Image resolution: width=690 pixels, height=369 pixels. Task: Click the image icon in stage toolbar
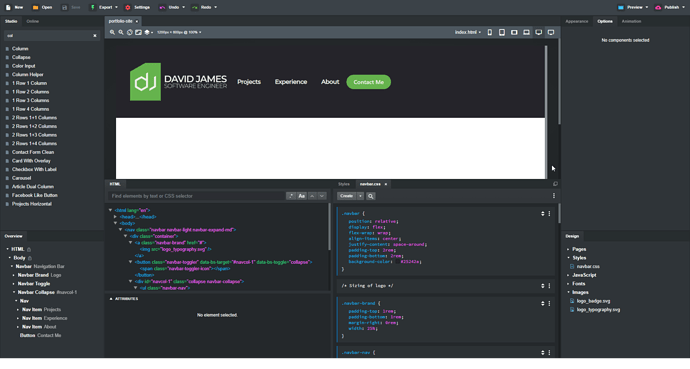138,32
